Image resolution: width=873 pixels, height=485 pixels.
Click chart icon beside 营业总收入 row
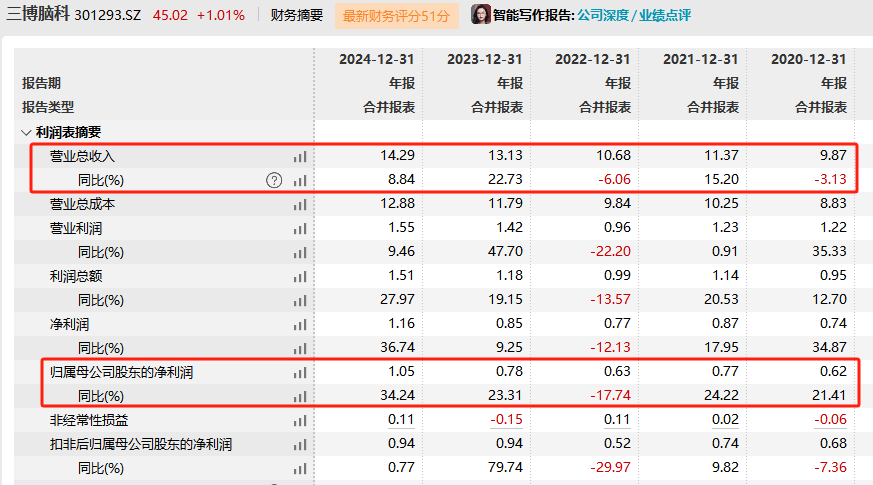[300, 157]
